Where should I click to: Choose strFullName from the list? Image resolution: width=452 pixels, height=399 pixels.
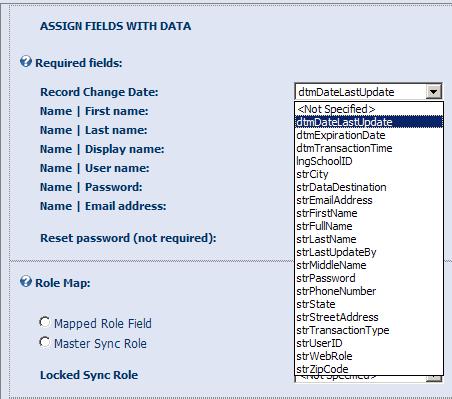369,226
